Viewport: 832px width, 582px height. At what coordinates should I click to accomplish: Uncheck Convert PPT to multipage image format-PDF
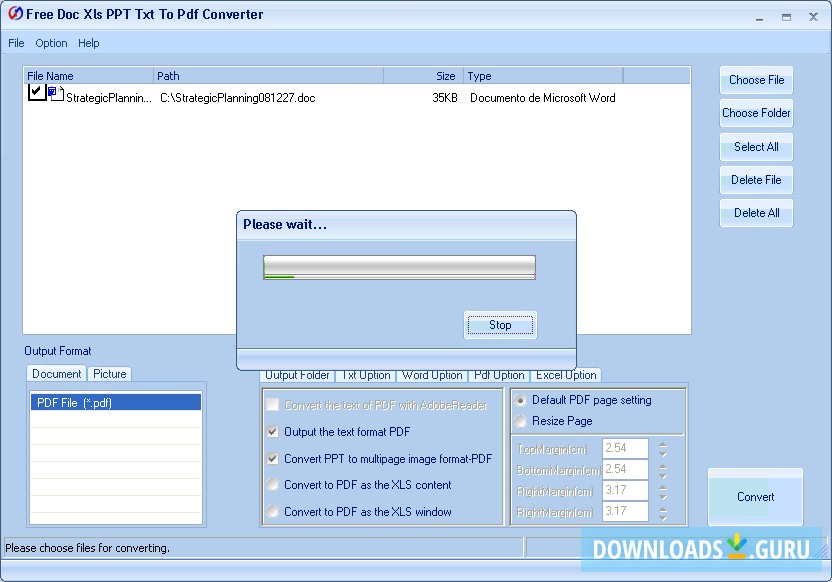tap(273, 459)
